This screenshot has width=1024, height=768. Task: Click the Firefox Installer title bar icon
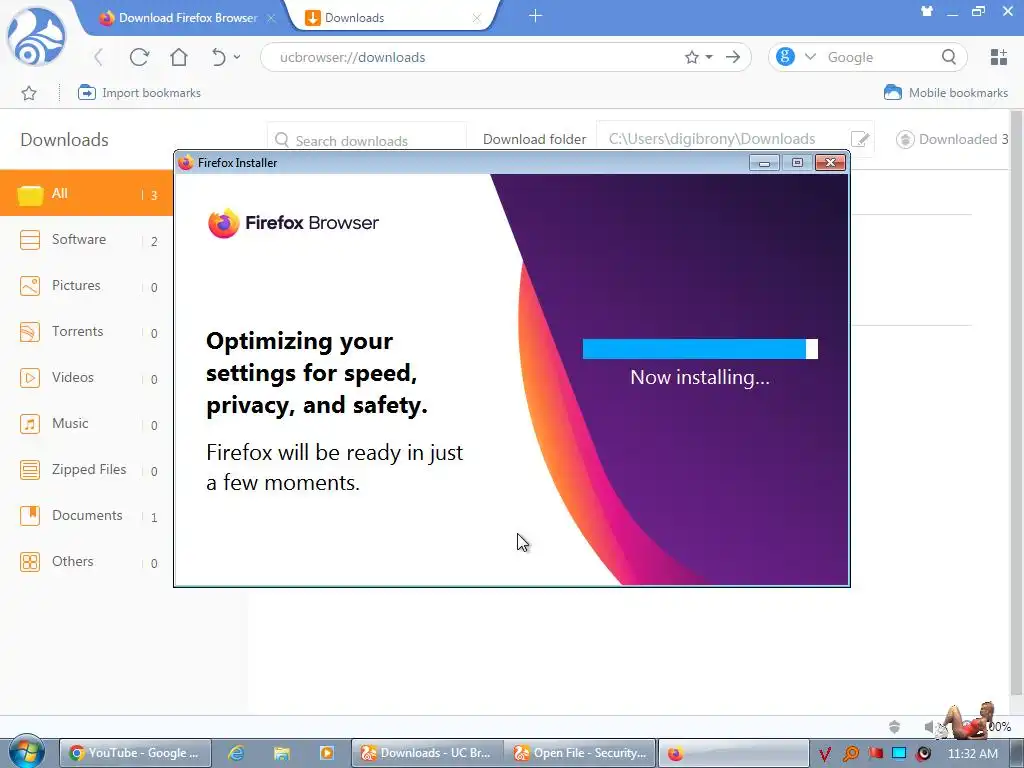coord(186,163)
